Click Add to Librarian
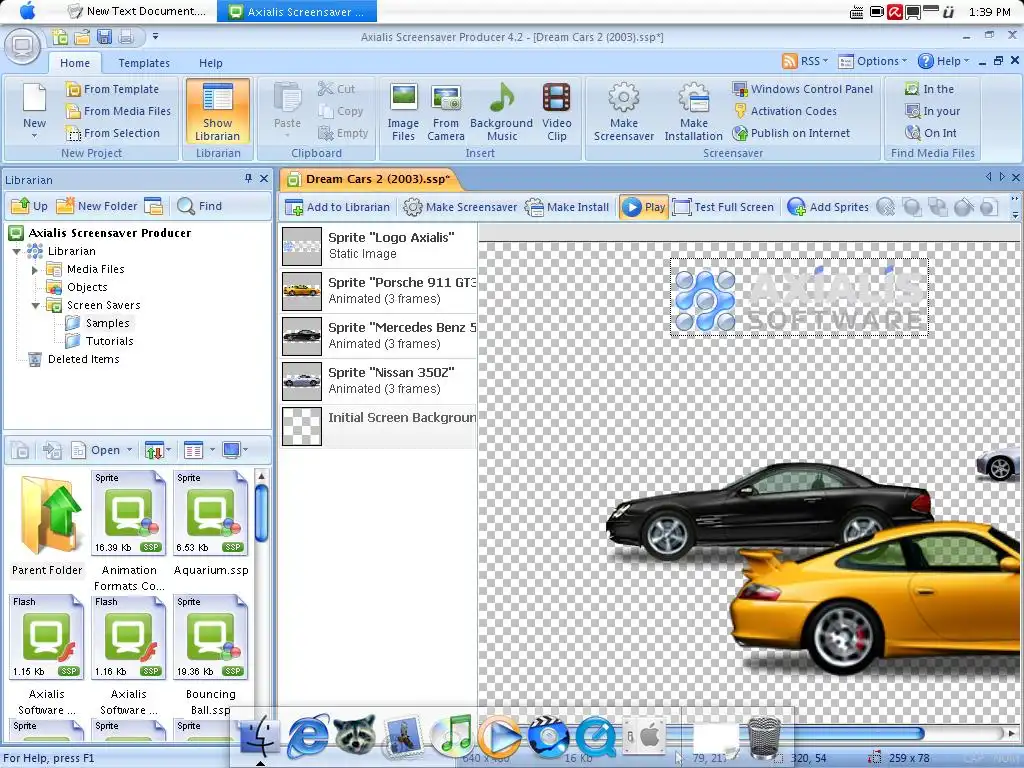Image resolution: width=1024 pixels, height=768 pixels. tap(338, 208)
